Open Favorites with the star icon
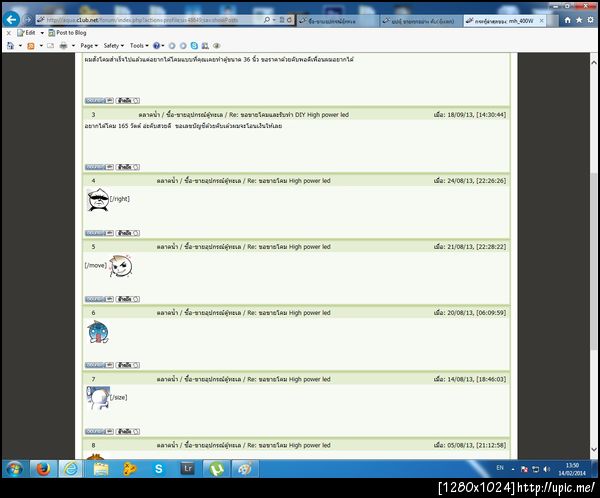The image size is (600, 498). (x=579, y=20)
